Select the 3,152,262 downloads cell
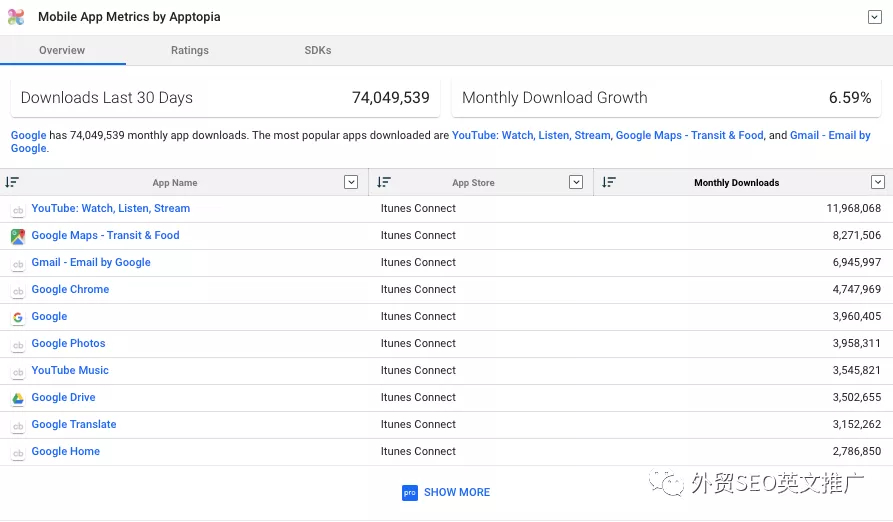The height and width of the screenshot is (522, 893). (x=857, y=424)
